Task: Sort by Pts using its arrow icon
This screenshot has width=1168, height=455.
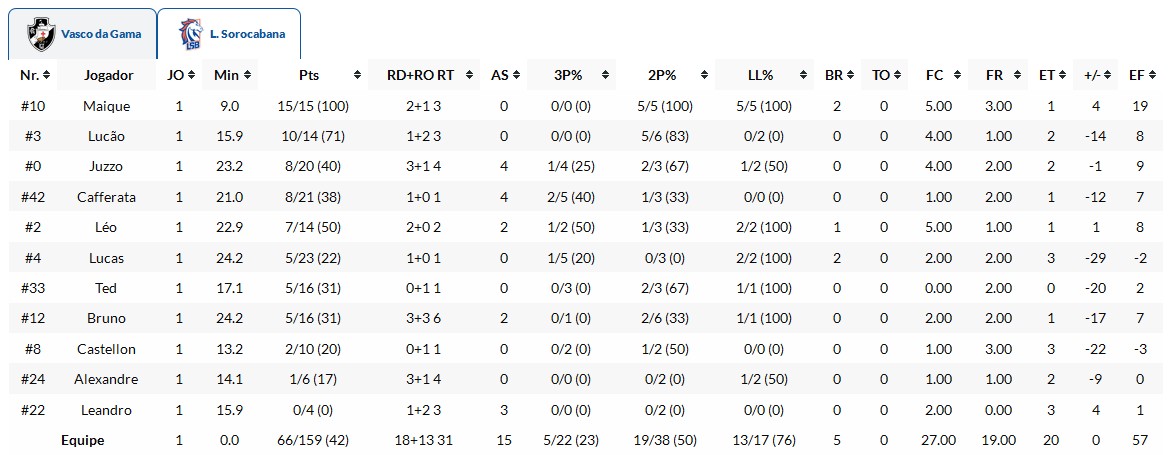Action: pos(357,75)
